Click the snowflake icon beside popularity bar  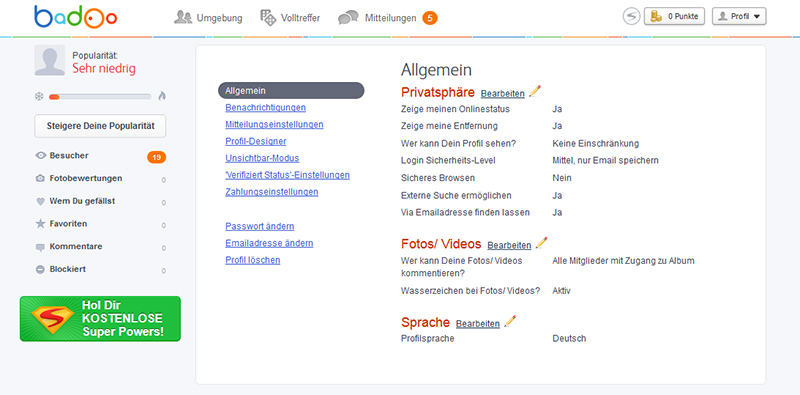39,96
